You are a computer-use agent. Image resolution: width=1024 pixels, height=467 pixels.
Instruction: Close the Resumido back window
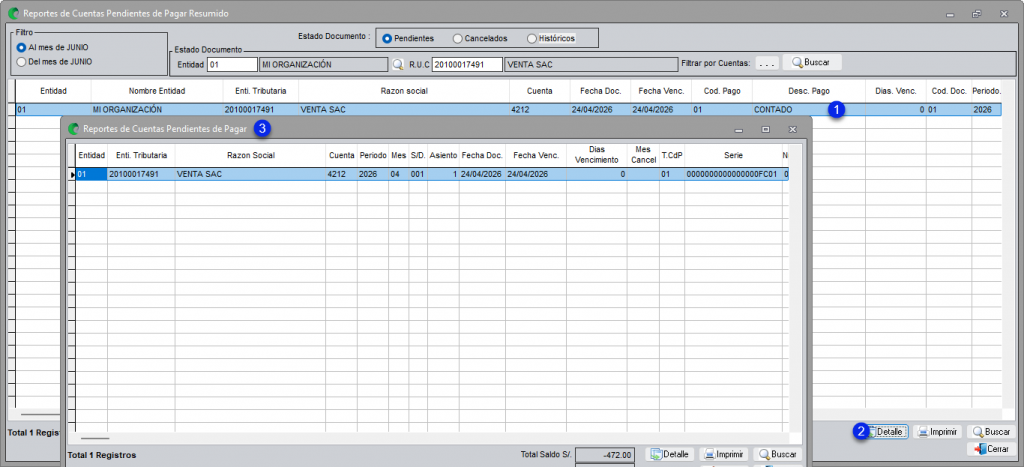[x=1003, y=13]
